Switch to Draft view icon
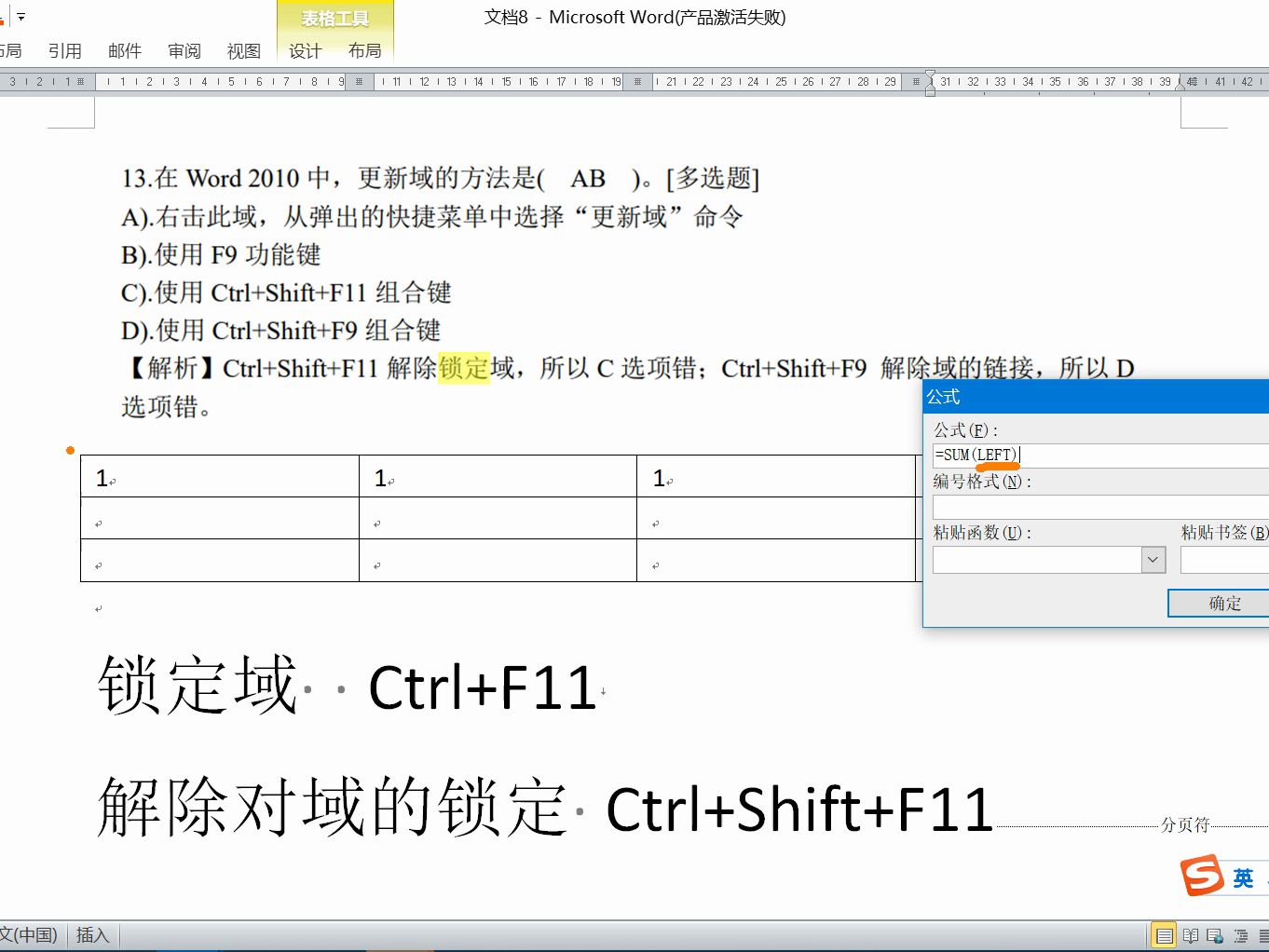1269x952 pixels. (1262, 935)
